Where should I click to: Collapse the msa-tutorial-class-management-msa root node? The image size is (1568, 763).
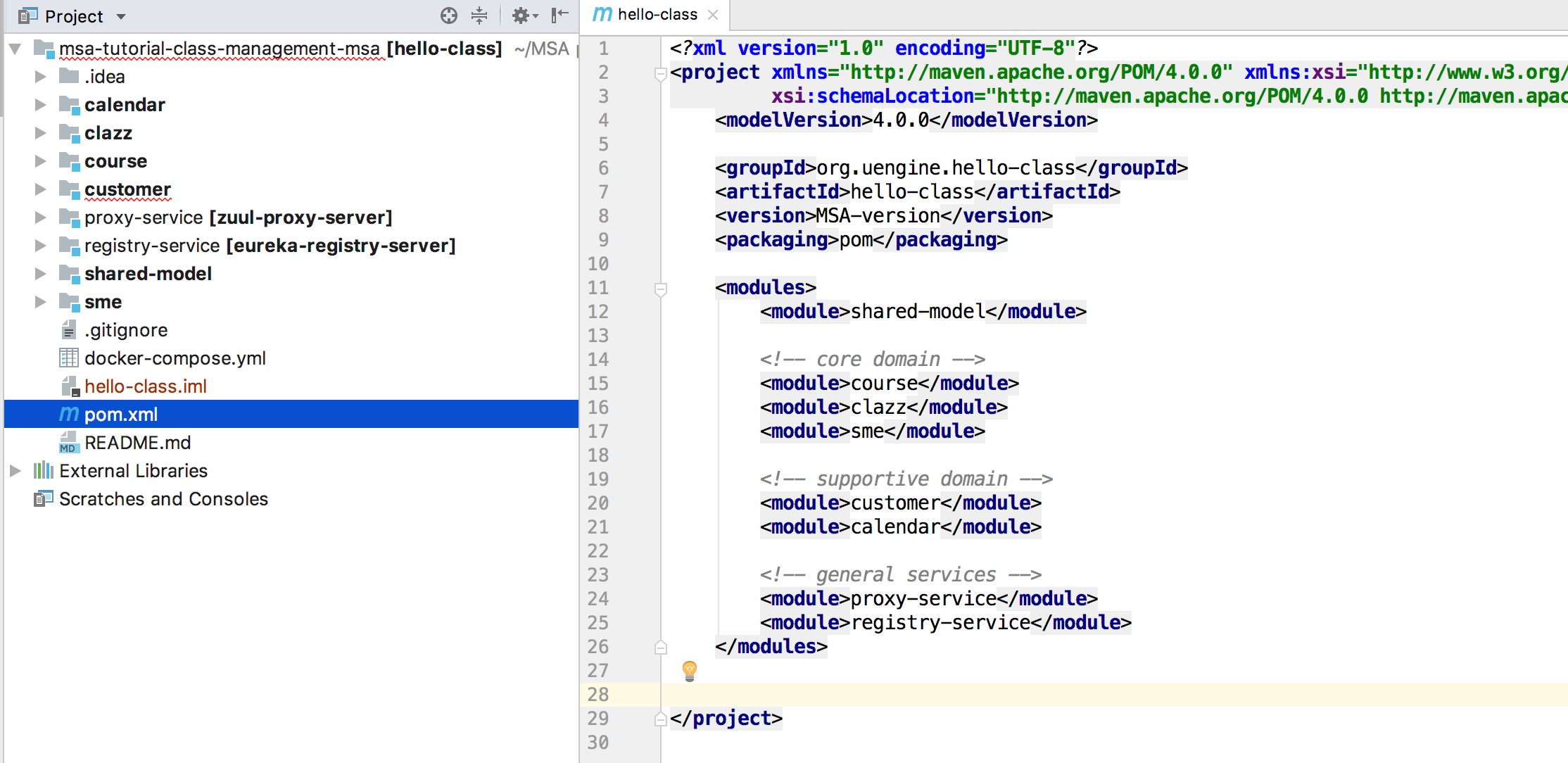(x=15, y=49)
